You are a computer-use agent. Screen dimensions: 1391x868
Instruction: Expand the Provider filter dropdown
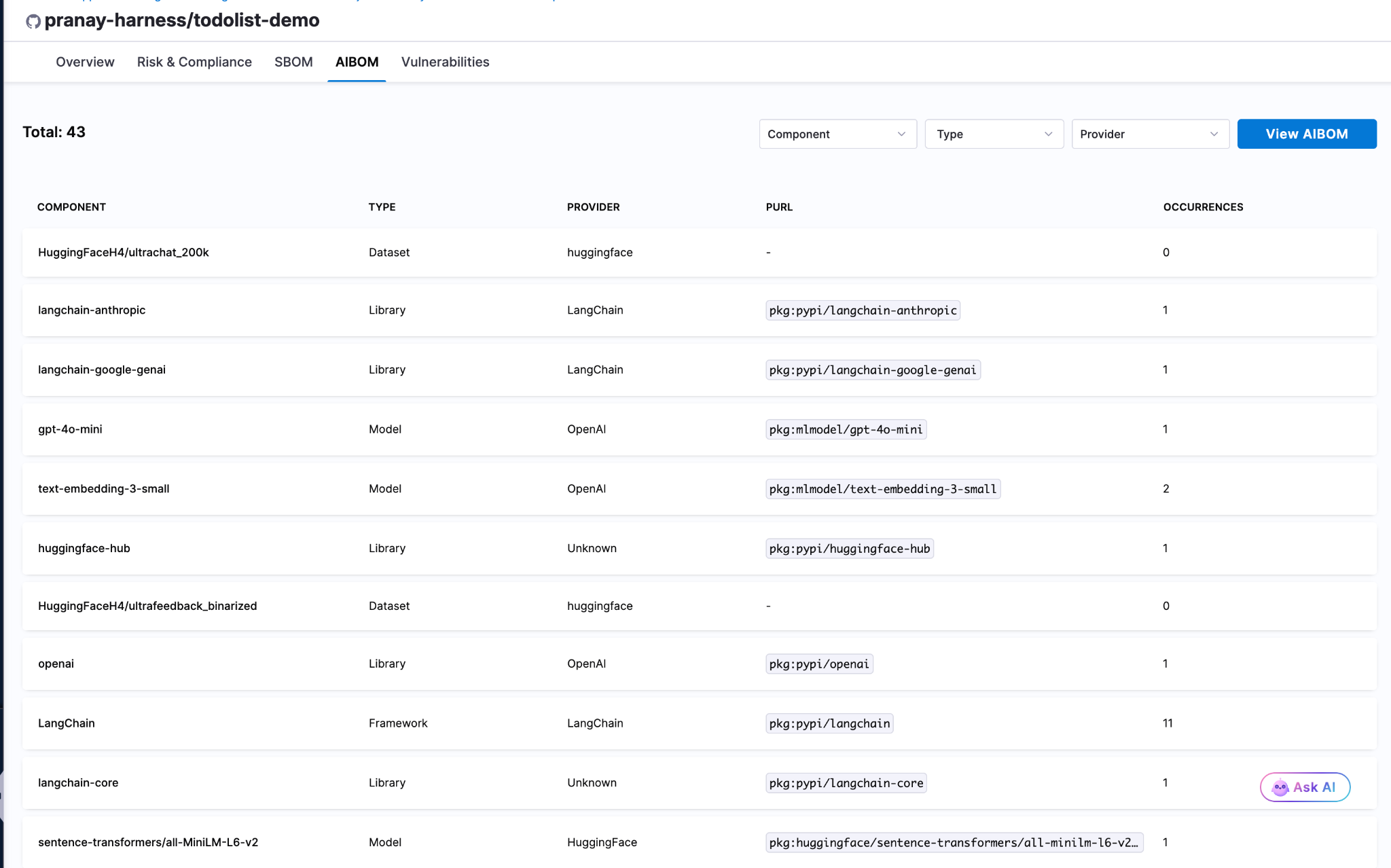point(1150,134)
